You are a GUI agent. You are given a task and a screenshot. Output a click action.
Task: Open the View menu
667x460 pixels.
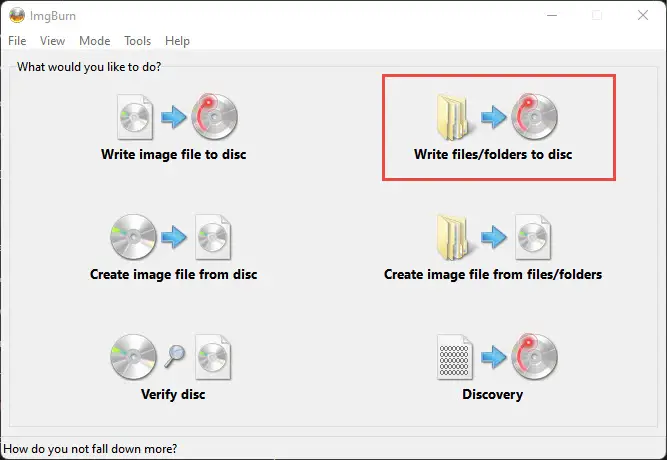(52, 41)
